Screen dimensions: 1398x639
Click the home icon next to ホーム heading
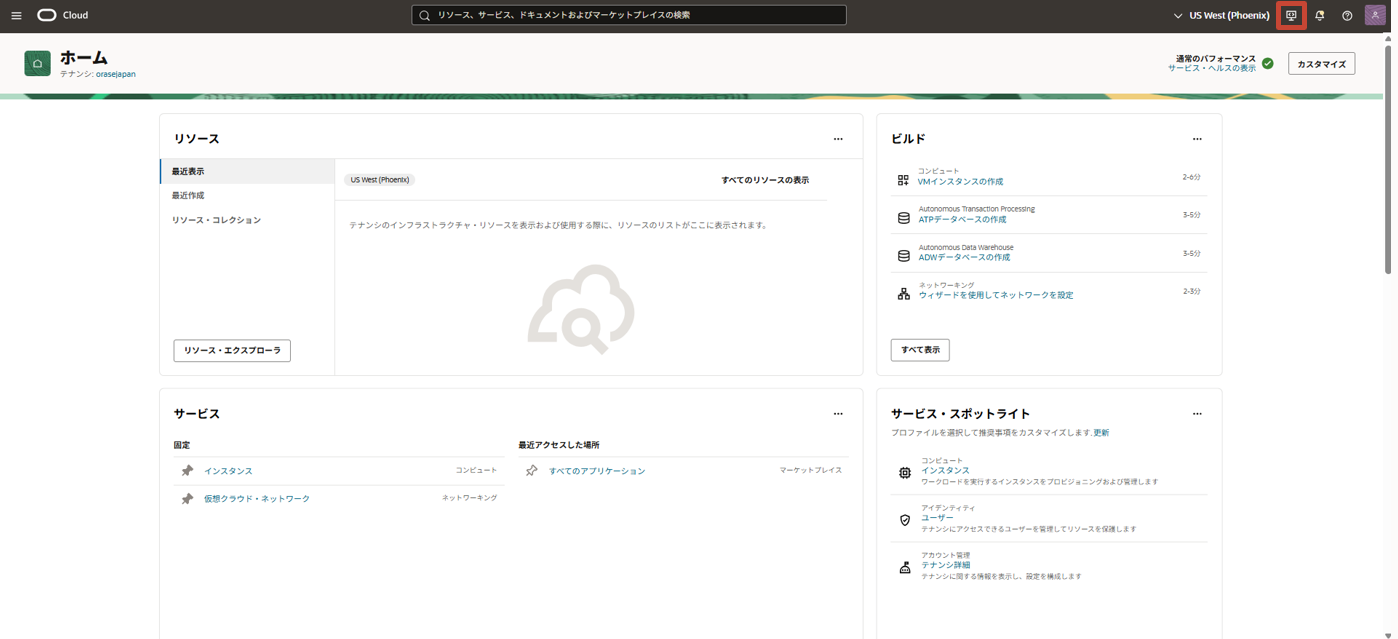click(x=37, y=63)
